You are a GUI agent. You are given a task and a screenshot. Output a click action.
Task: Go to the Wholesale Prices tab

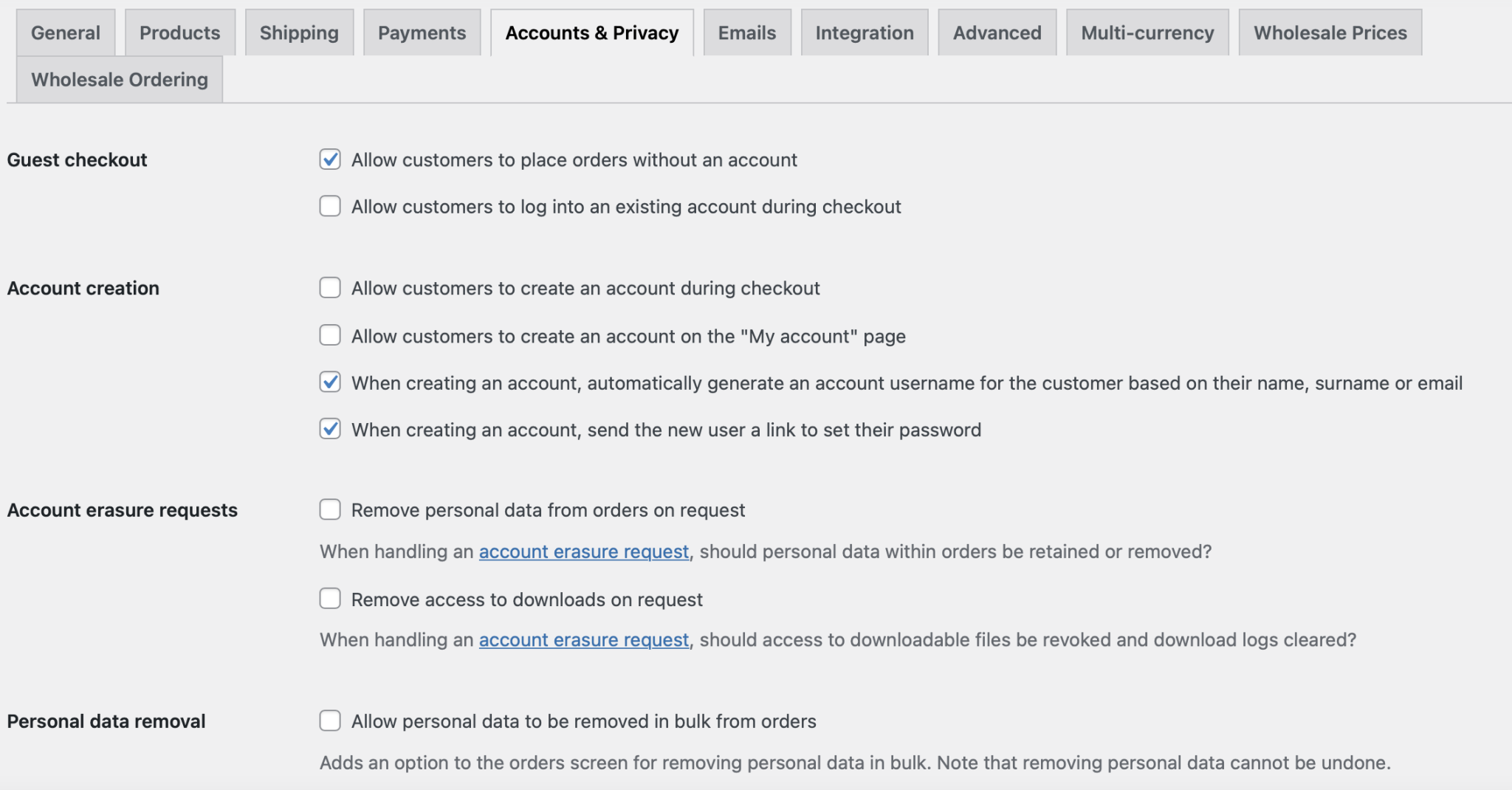[1330, 33]
